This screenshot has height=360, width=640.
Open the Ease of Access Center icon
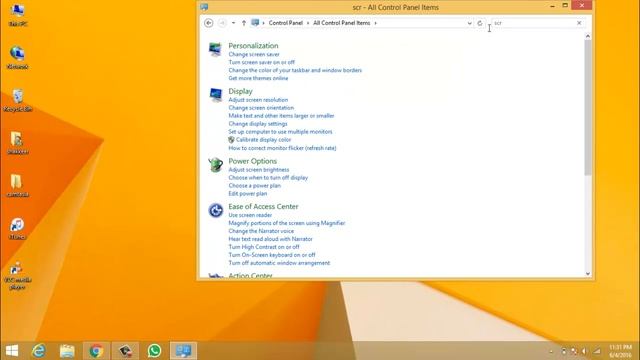[x=216, y=210]
